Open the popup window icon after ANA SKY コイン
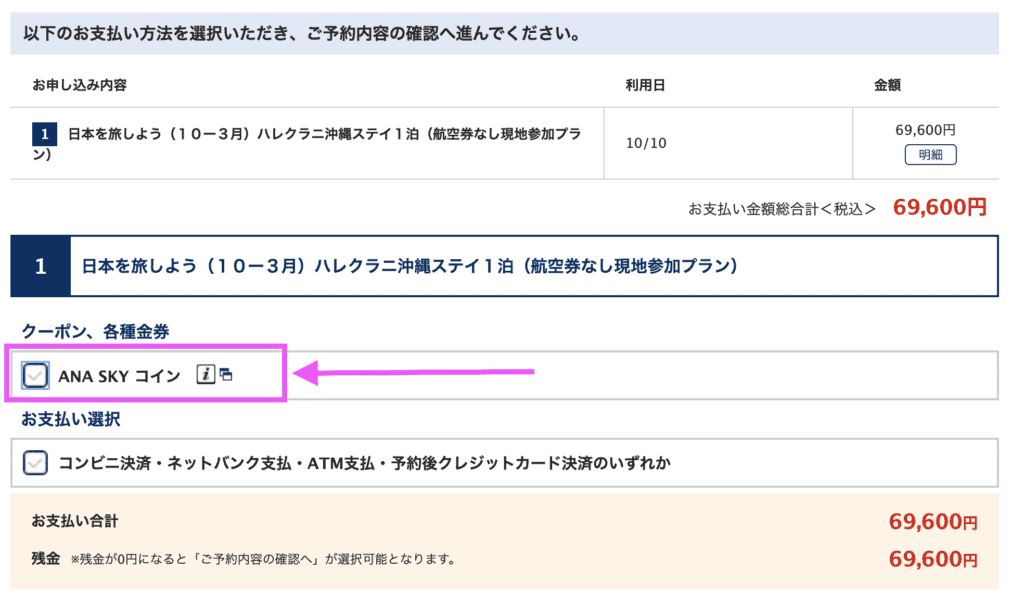This screenshot has height=607, width=1024. point(226,375)
